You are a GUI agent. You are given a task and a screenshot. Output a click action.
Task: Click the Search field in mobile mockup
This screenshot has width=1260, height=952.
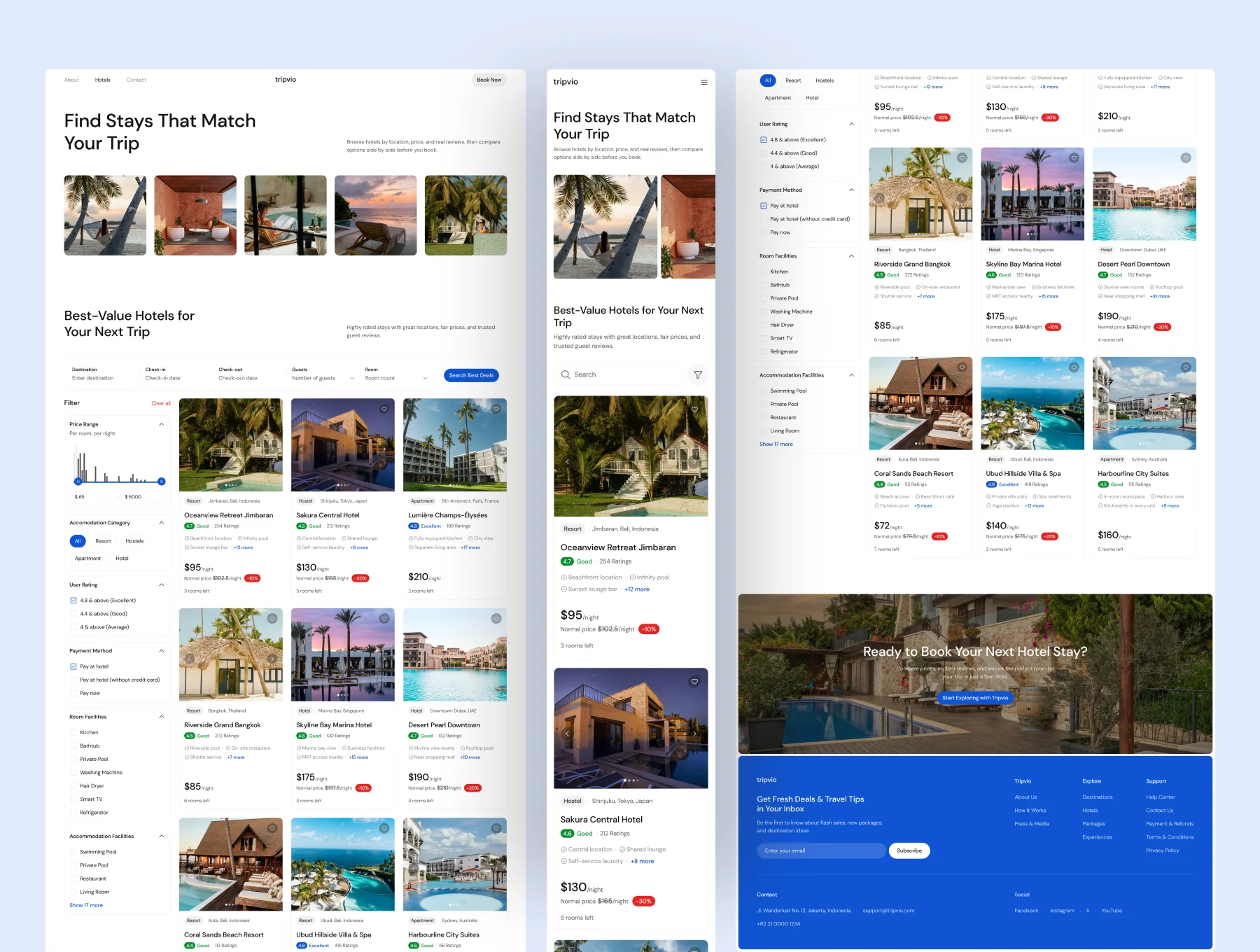click(x=618, y=374)
